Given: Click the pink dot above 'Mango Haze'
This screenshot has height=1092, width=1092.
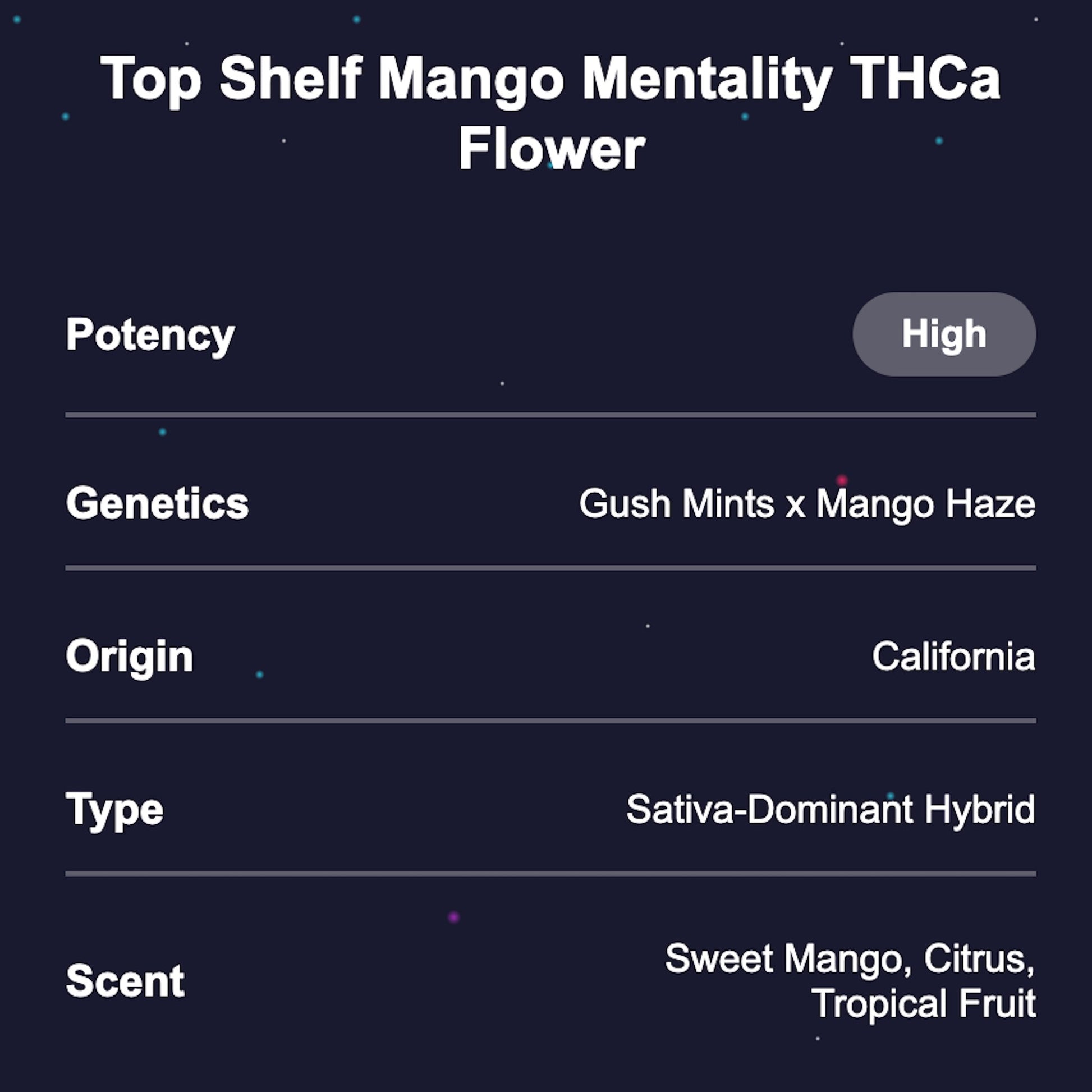Looking at the screenshot, I should click(842, 480).
